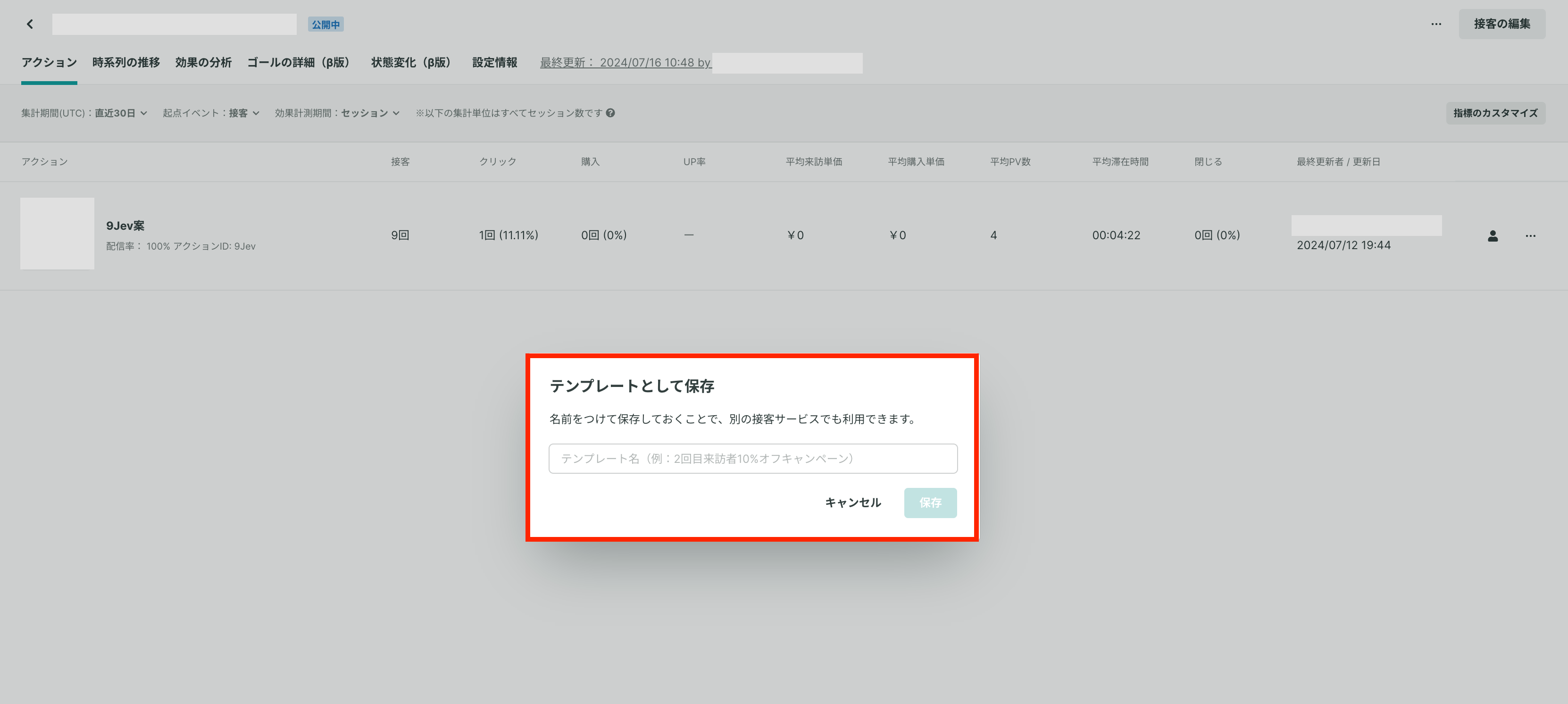Open the header three-dot more options menu
Image resolution: width=1568 pixels, height=704 pixels.
[x=1436, y=24]
